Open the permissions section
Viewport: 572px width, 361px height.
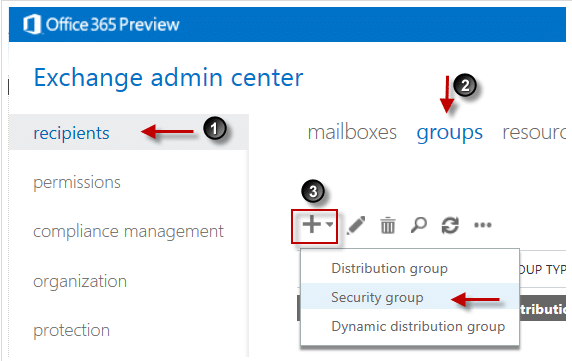click(x=77, y=182)
